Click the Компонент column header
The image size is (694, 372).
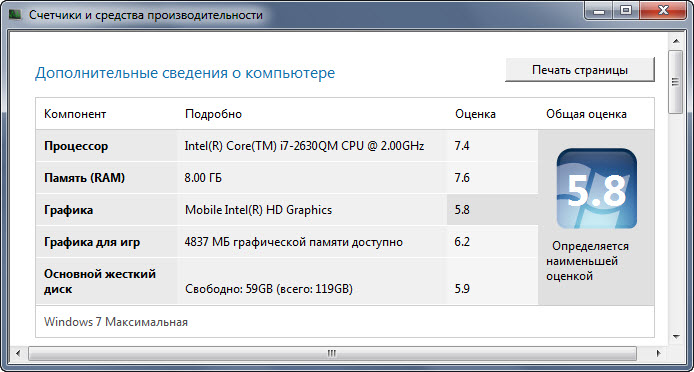pos(75,114)
